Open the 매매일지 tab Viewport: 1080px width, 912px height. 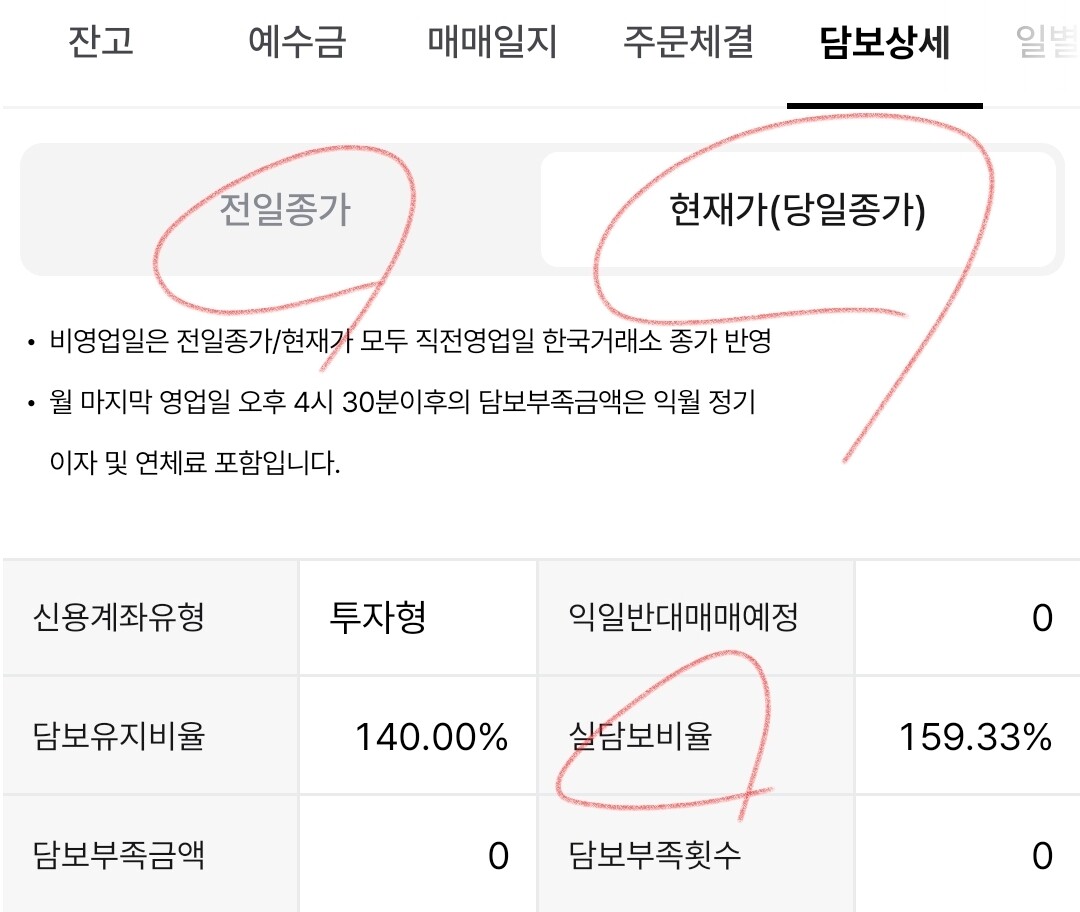[492, 41]
